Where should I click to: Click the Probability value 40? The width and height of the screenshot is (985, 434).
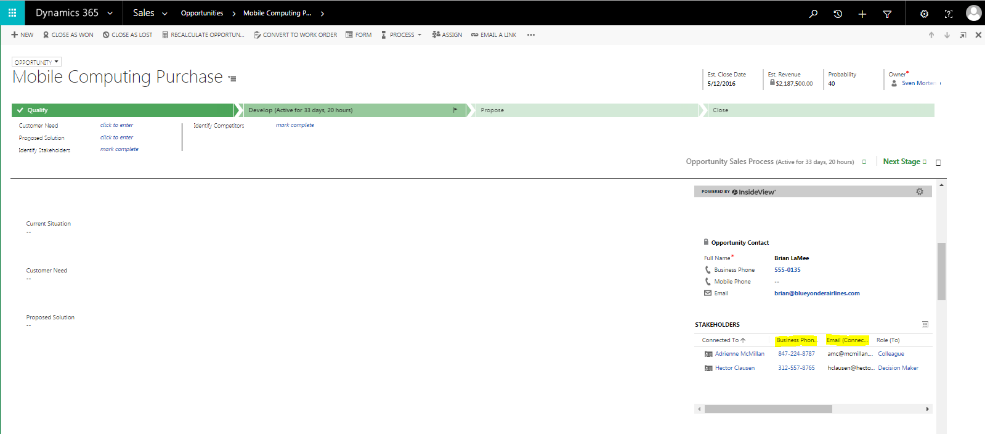[831, 83]
